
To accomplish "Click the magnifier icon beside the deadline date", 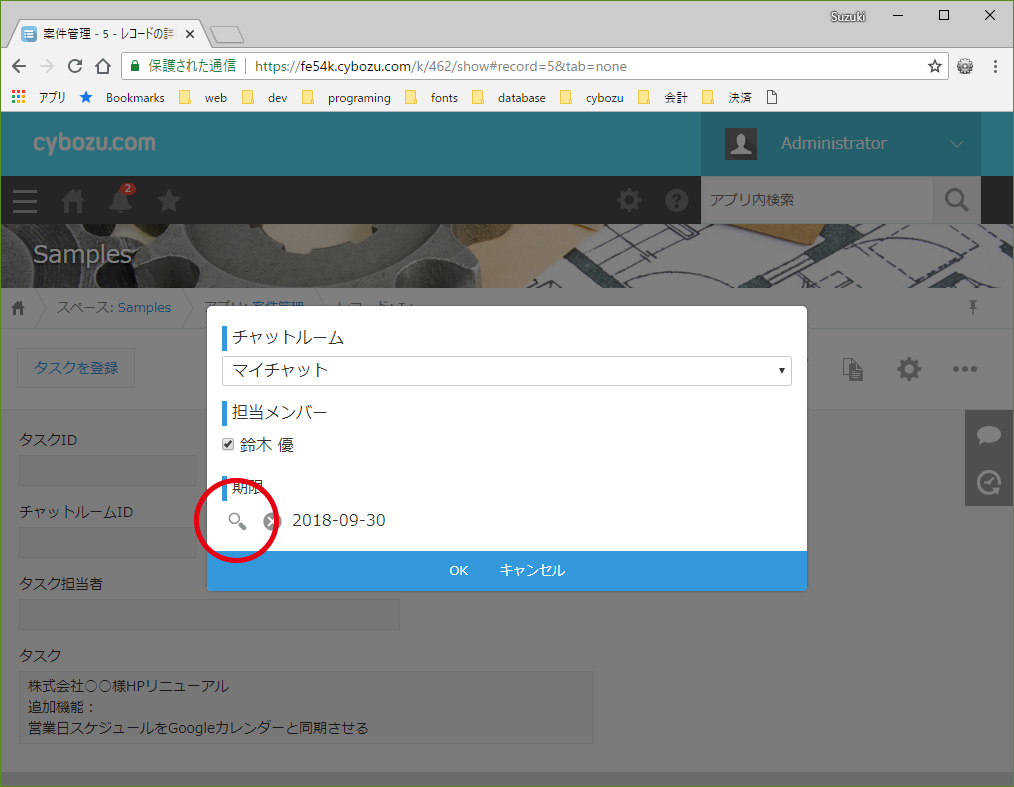I will (237, 521).
